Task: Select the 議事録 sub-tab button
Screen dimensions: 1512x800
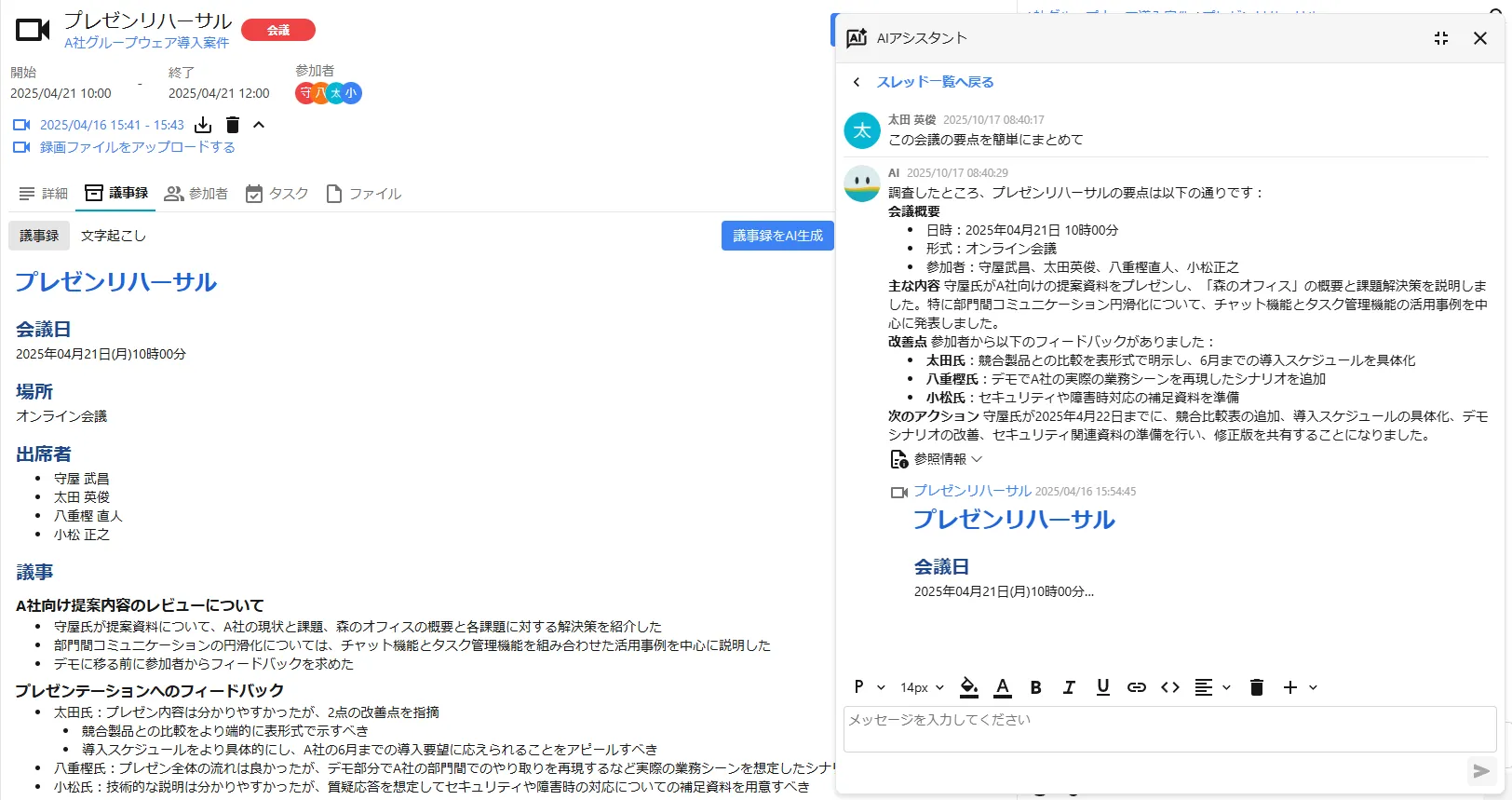Action: (39, 236)
